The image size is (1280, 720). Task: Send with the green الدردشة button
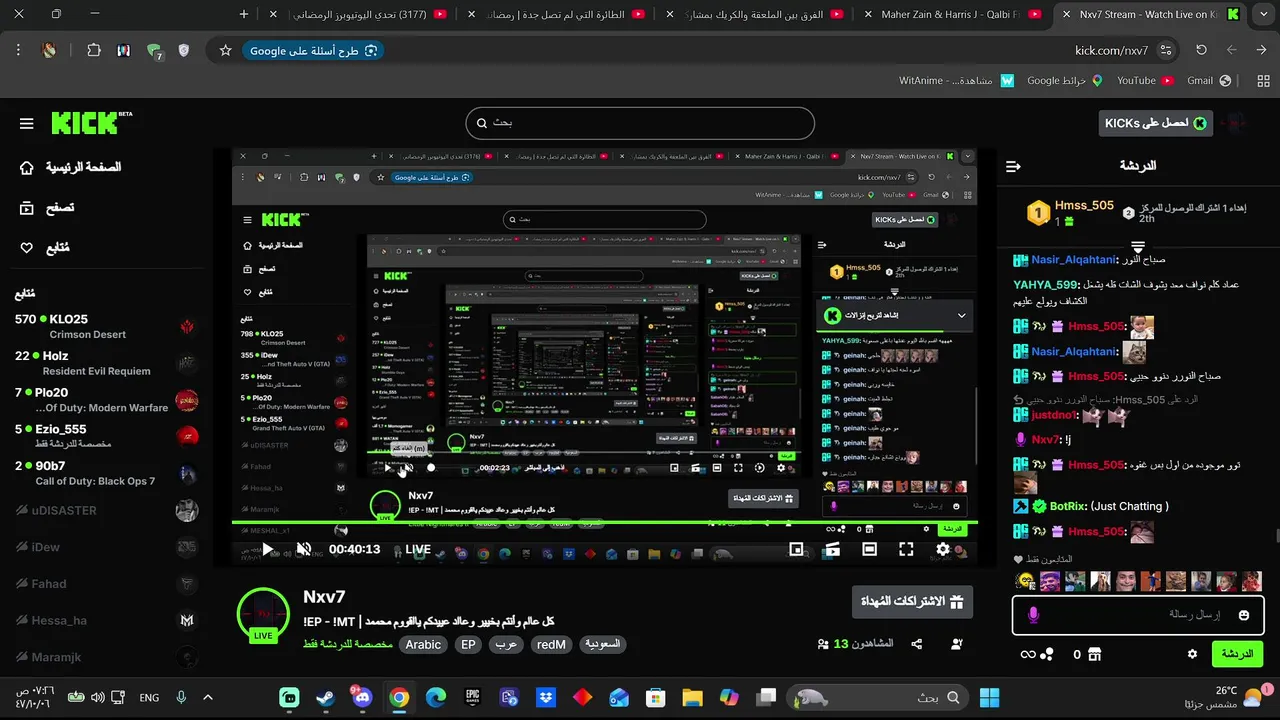[1237, 654]
